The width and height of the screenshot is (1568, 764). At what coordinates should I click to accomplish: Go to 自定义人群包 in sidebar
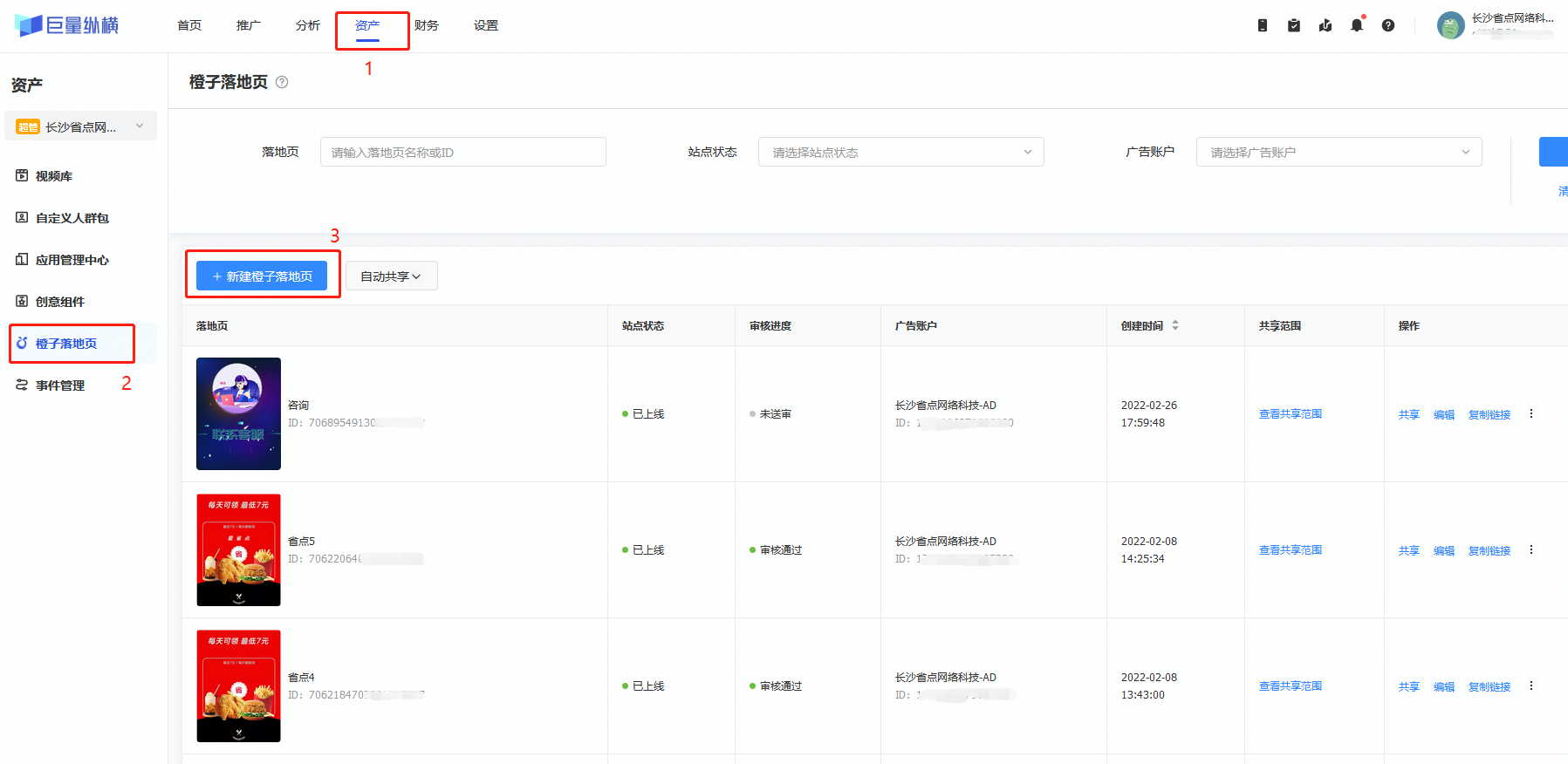coord(72,218)
